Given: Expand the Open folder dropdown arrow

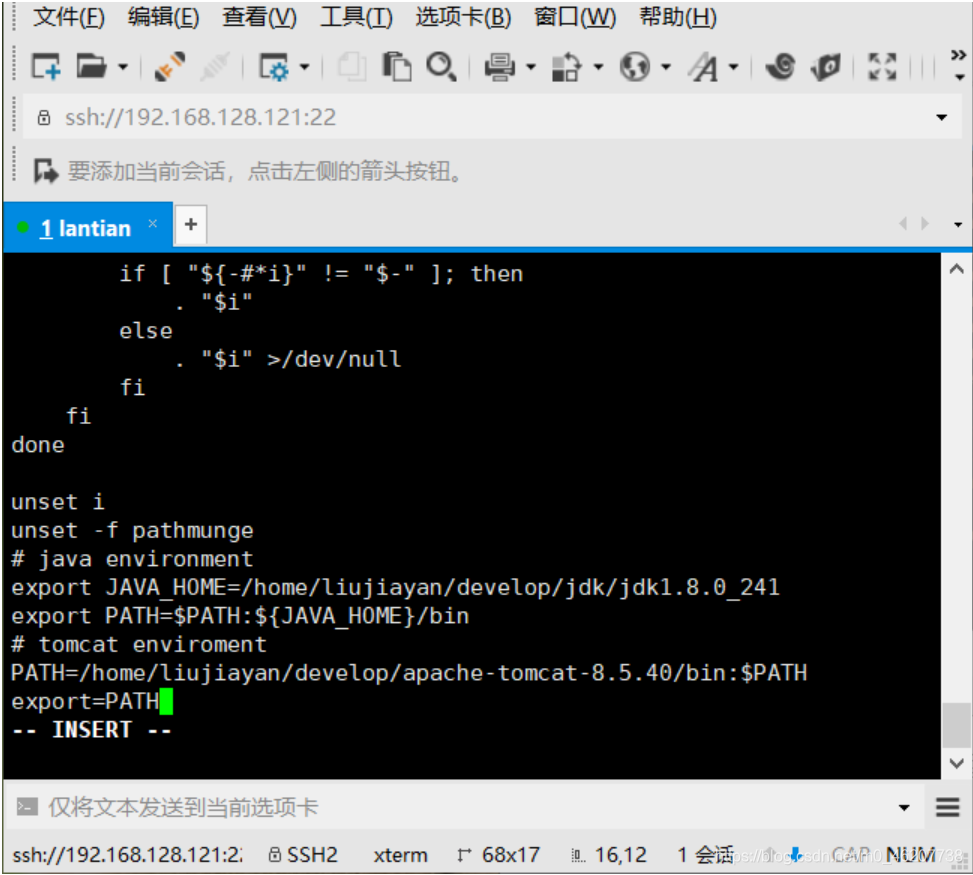Looking at the screenshot, I should pos(123,67).
